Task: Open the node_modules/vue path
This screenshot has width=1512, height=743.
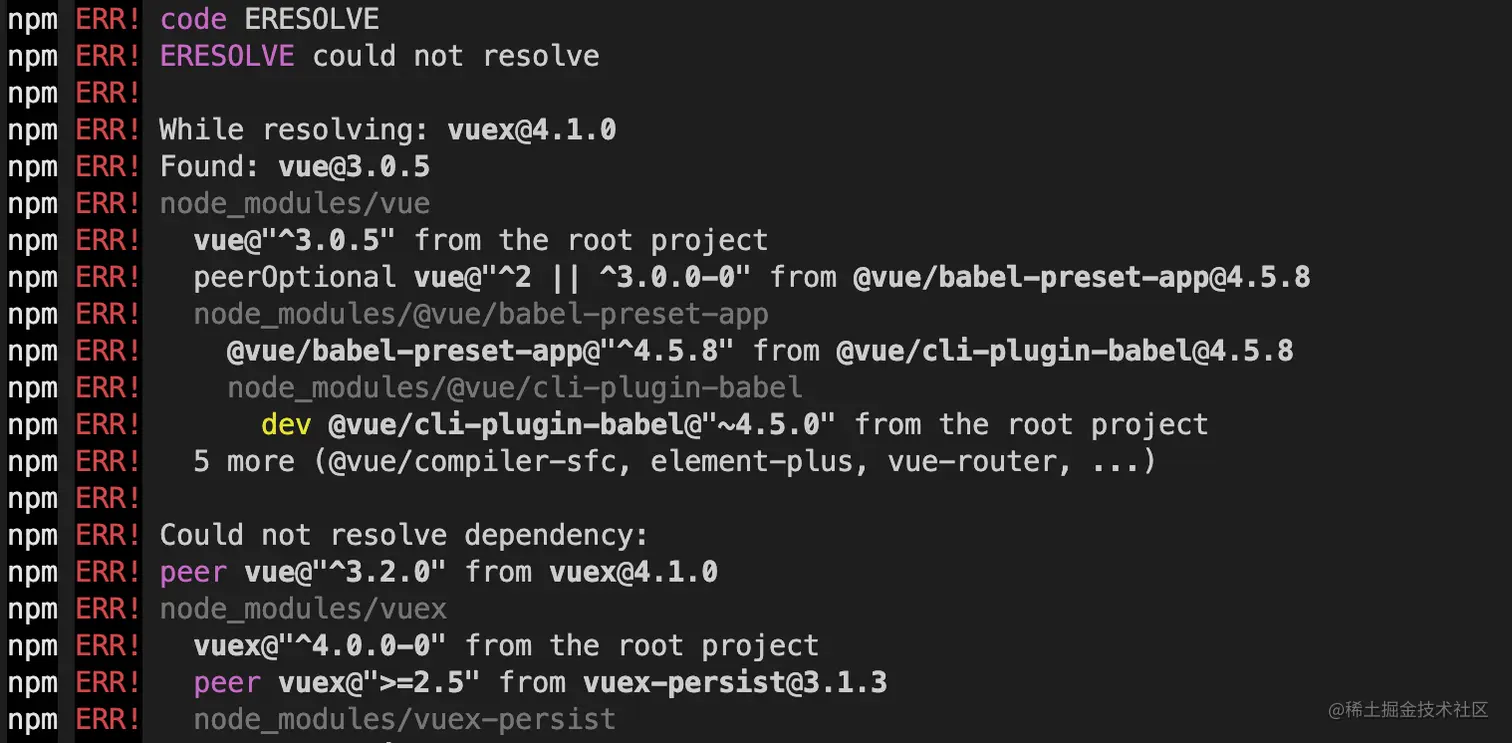Action: tap(295, 203)
